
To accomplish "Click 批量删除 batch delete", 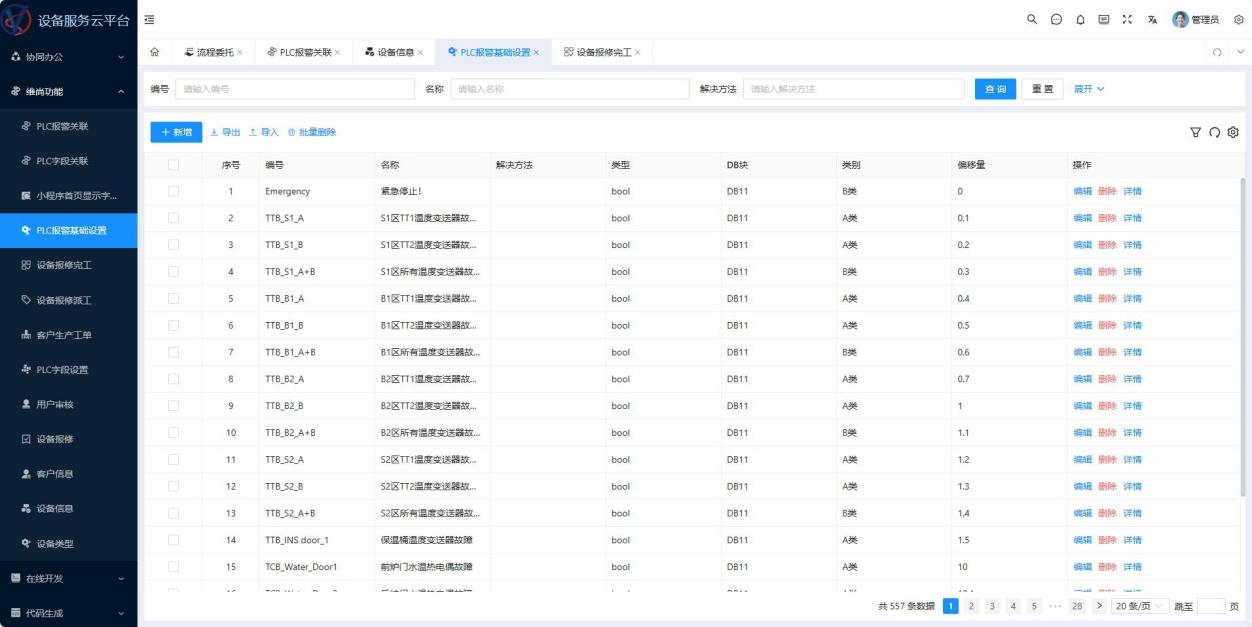I will [312, 132].
